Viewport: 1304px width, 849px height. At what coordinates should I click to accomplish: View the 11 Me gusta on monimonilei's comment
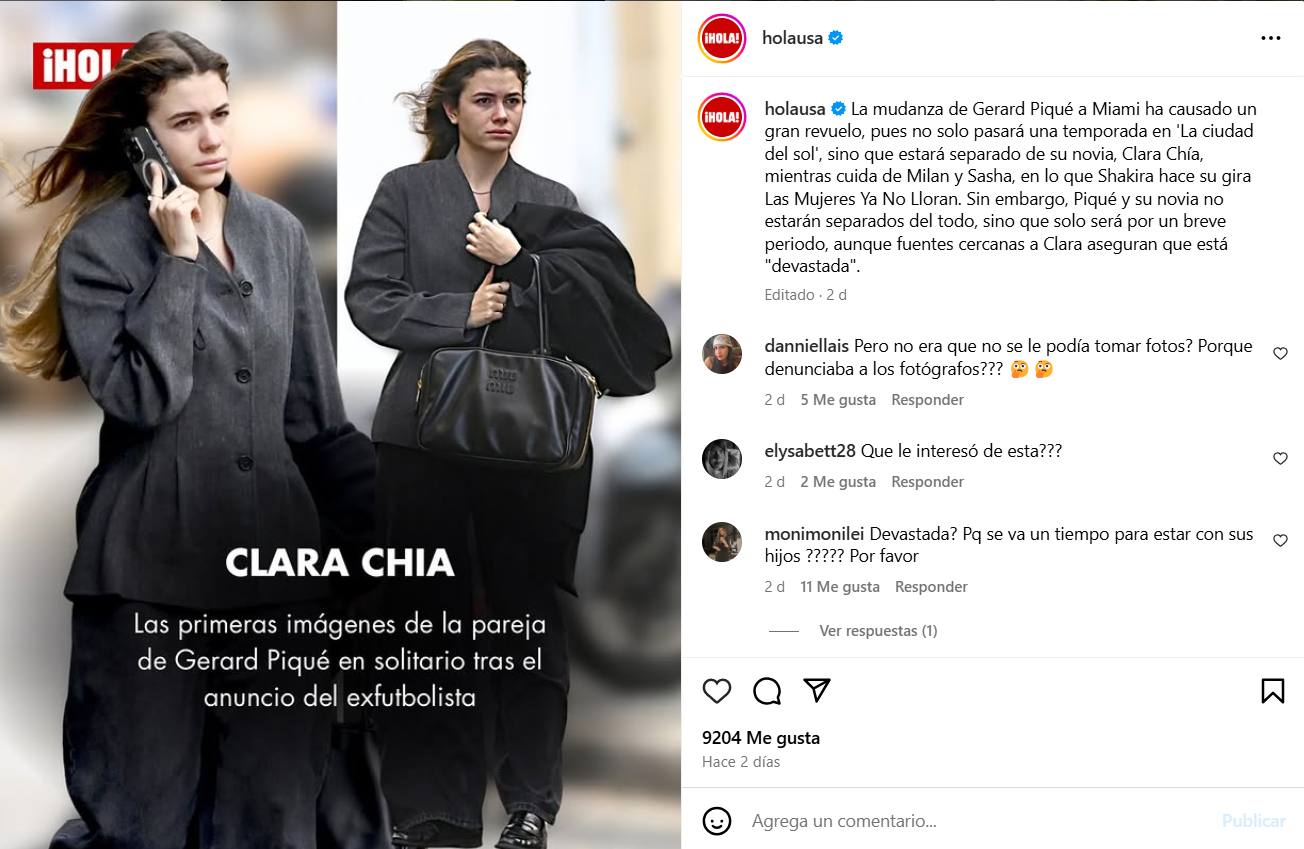[x=840, y=587]
